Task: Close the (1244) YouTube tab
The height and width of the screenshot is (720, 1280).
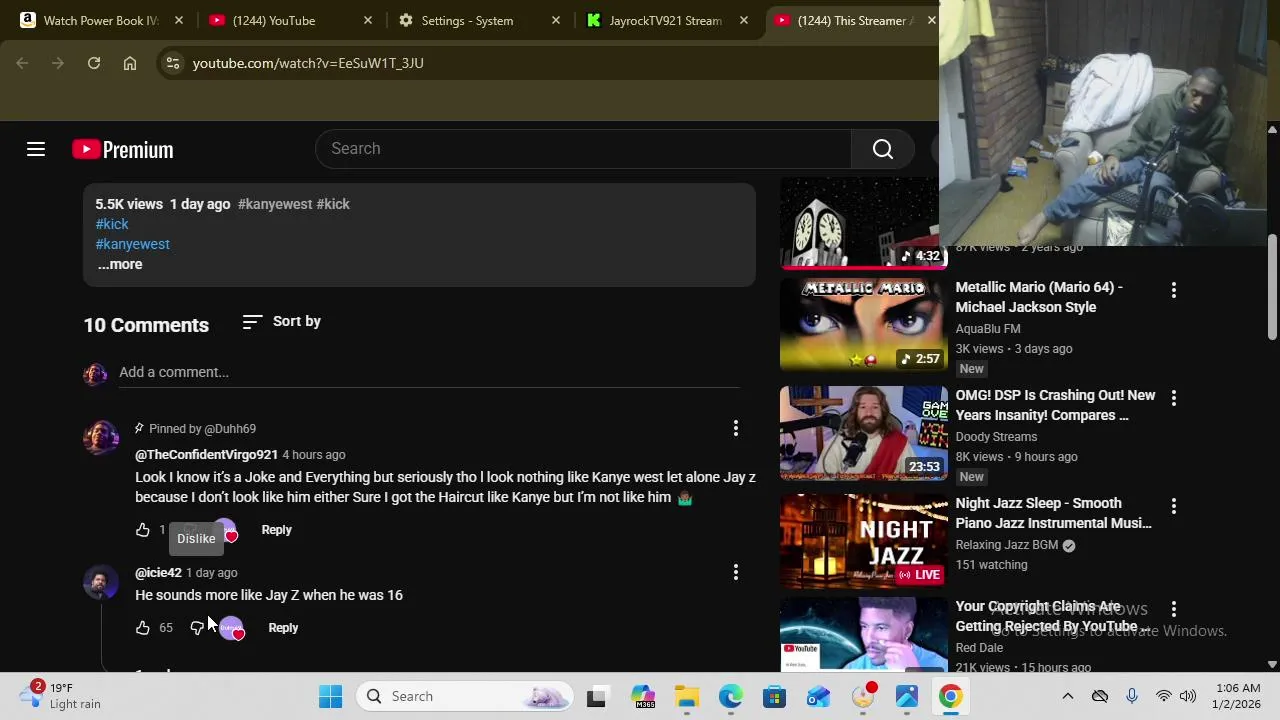Action: click(x=368, y=20)
